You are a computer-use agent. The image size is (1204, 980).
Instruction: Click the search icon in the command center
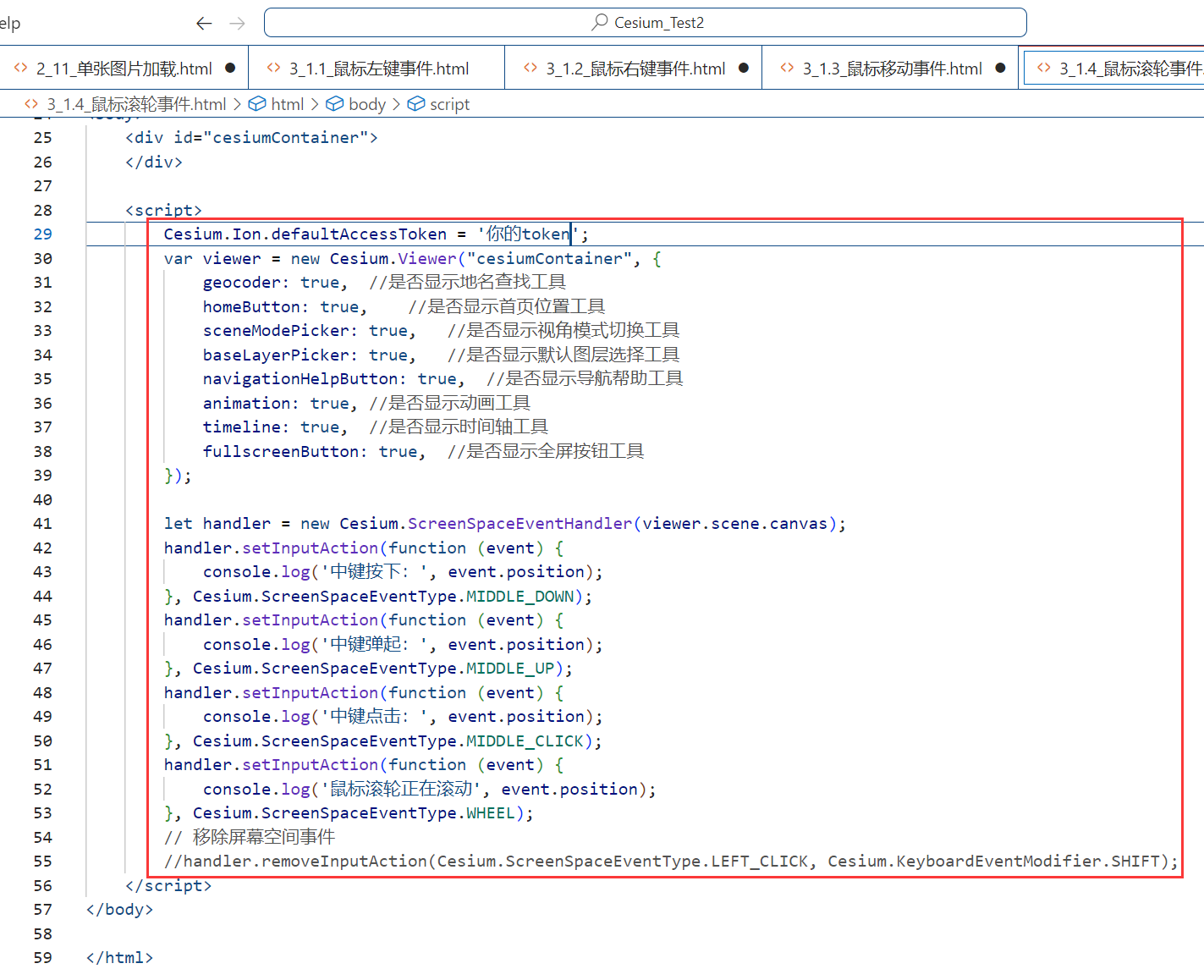(600, 22)
